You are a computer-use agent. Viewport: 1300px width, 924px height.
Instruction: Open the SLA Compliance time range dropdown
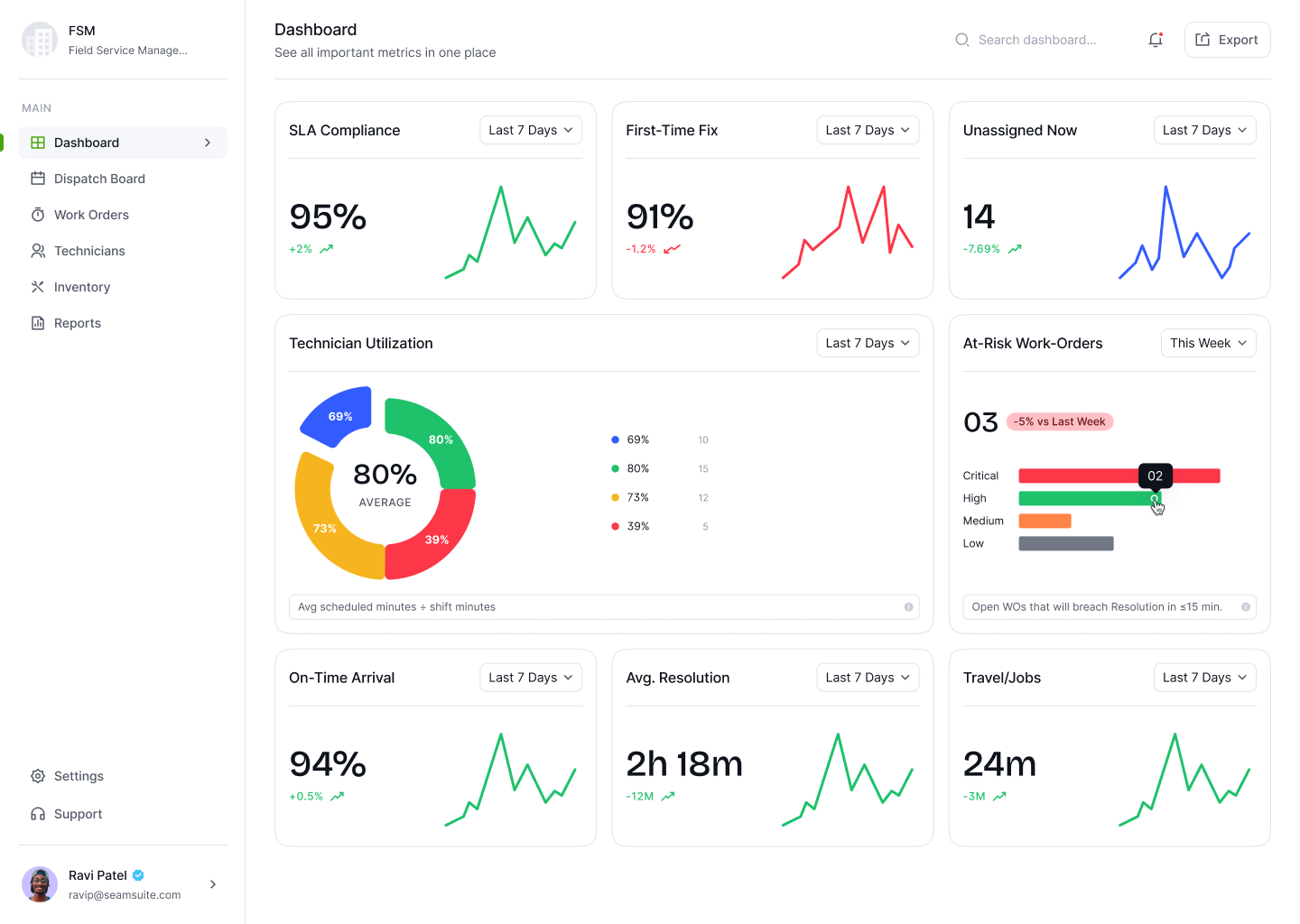pyautogui.click(x=531, y=130)
